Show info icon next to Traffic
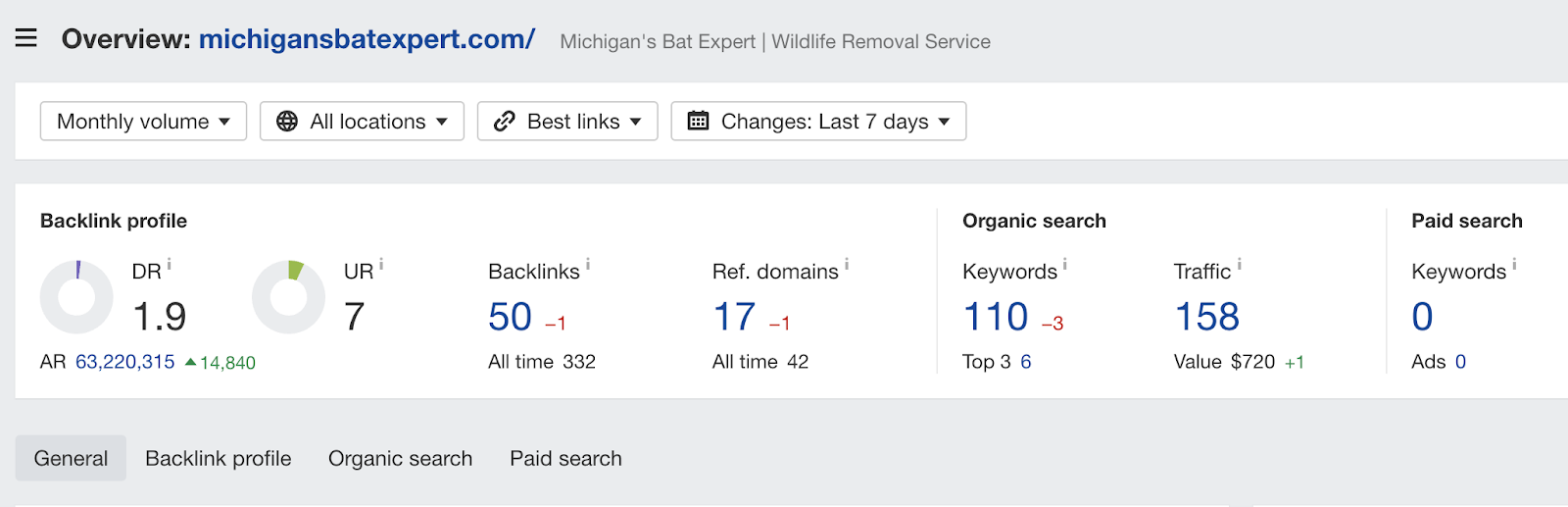 coord(1239,264)
